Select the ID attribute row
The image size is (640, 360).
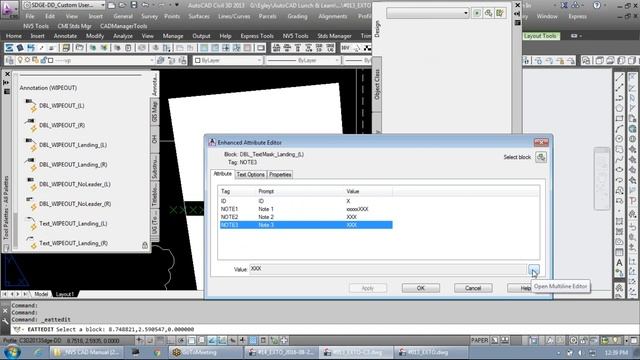point(306,201)
